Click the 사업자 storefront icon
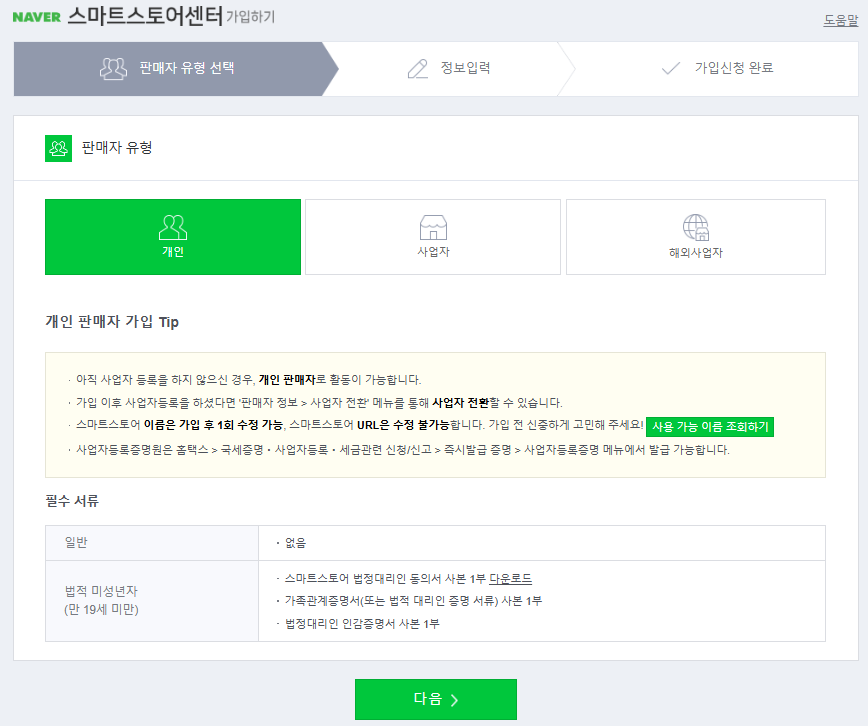Viewport: 868px width, 726px height. coord(433,225)
